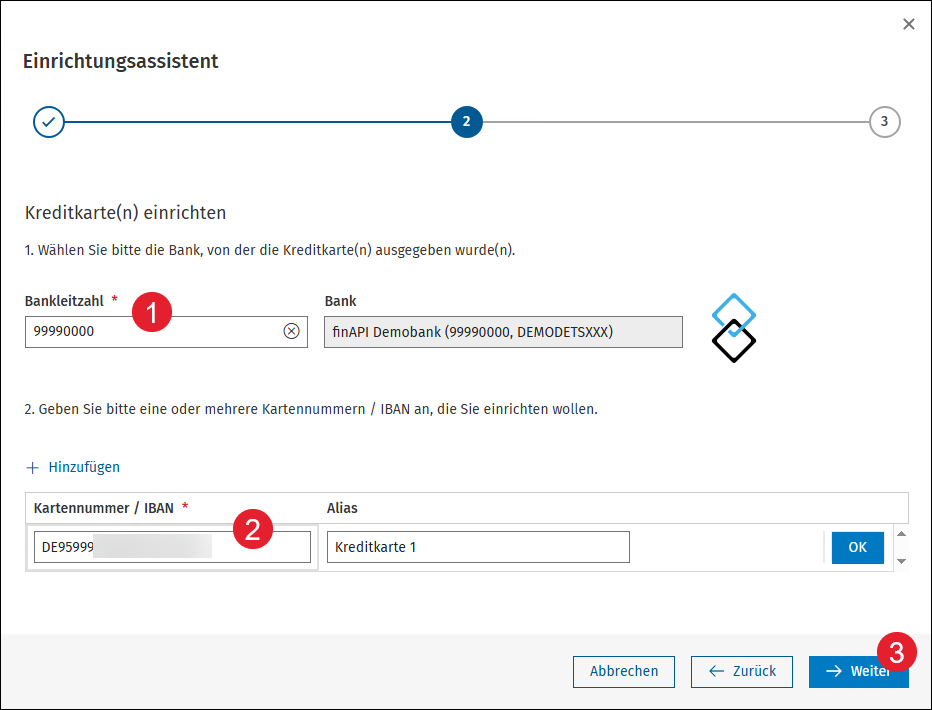Edit the Alias field showing Kreditkarte 1
This screenshot has width=932, height=710.
coord(478,547)
